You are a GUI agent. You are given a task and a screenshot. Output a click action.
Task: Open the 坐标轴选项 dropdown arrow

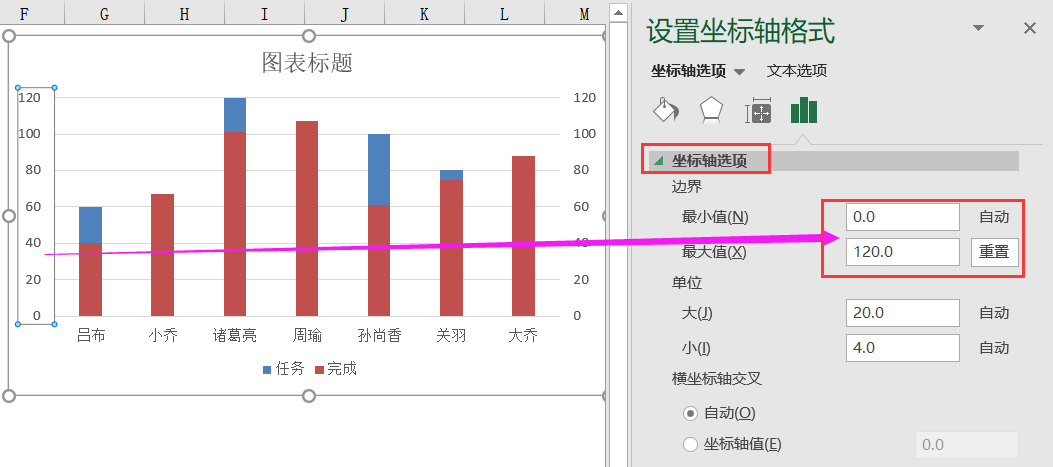(x=739, y=72)
